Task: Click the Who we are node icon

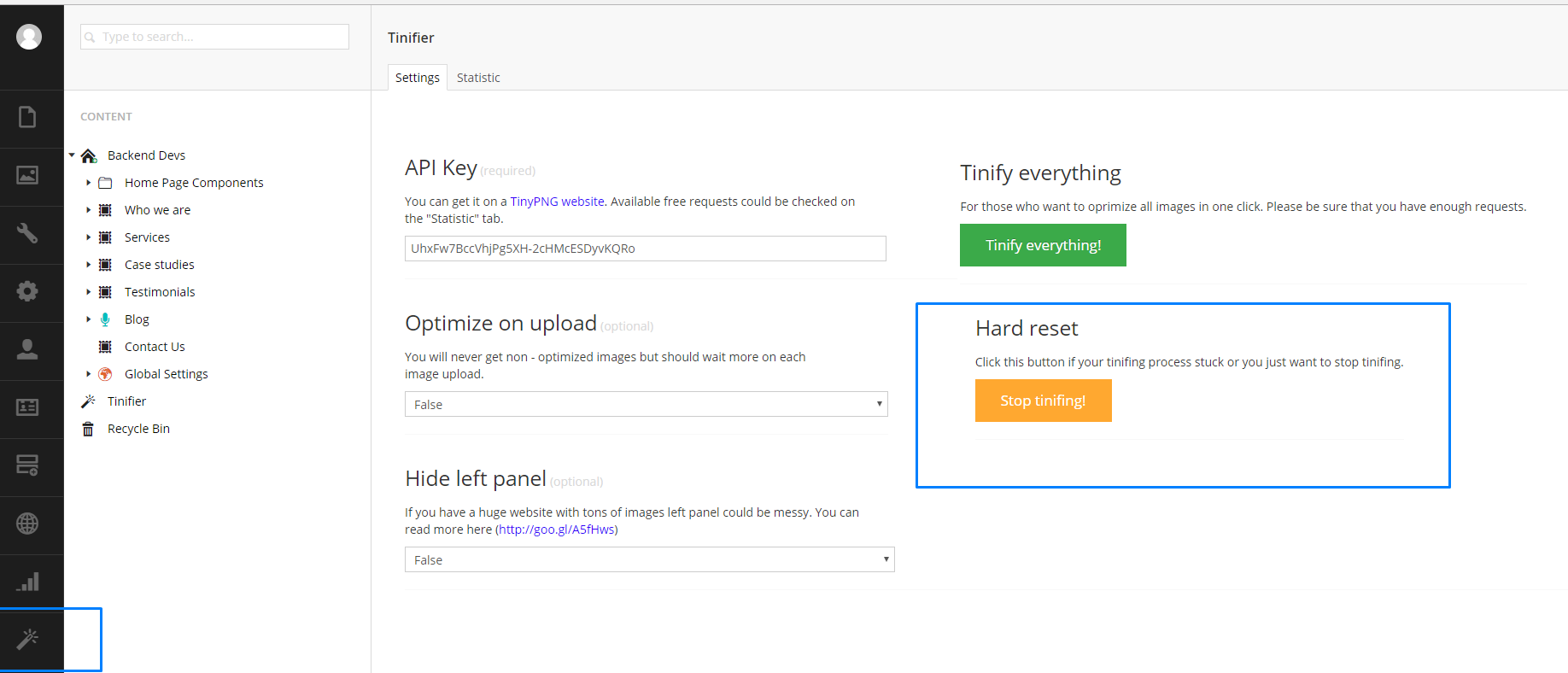Action: [x=105, y=210]
